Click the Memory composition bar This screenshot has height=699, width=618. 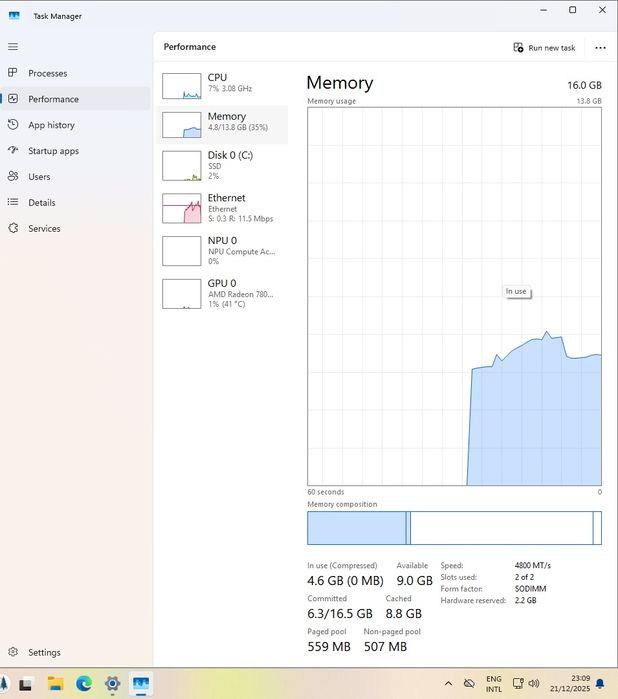[454, 528]
